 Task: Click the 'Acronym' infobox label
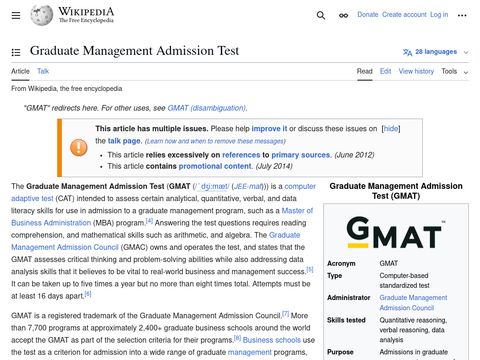click(x=341, y=263)
